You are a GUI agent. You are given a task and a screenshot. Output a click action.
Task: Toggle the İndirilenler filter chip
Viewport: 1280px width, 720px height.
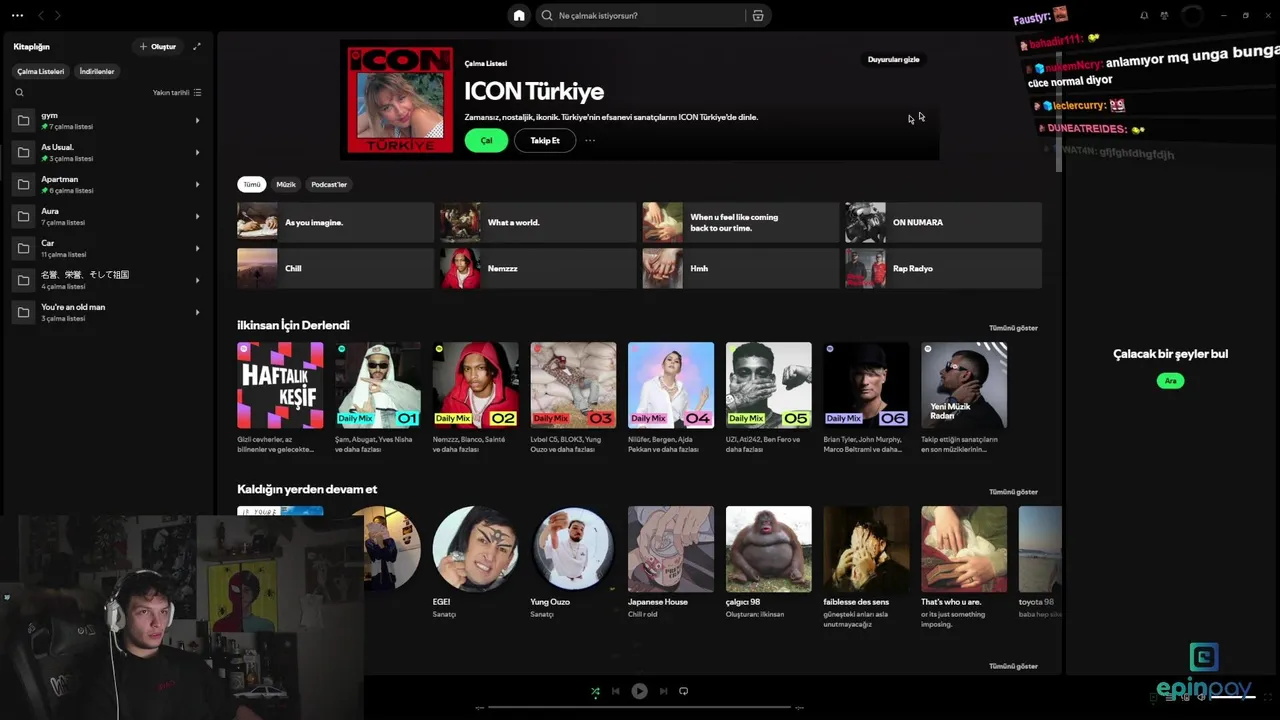97,71
